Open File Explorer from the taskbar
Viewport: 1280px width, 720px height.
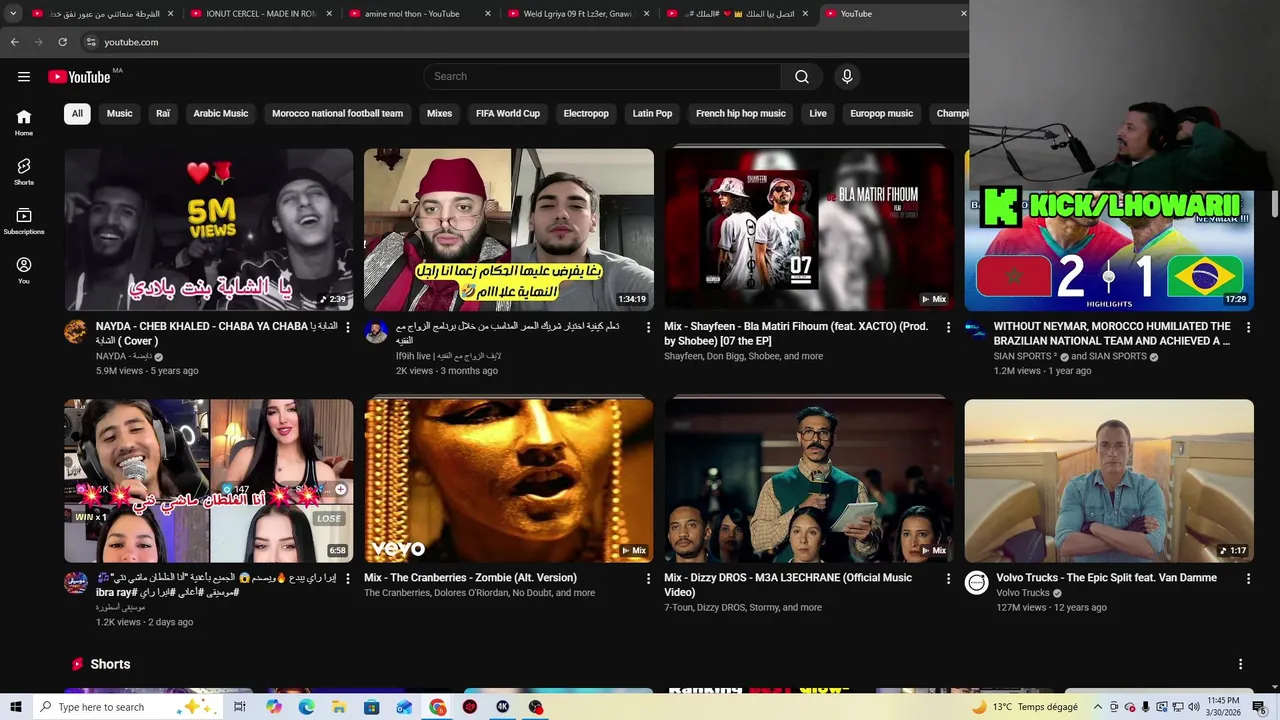point(339,707)
